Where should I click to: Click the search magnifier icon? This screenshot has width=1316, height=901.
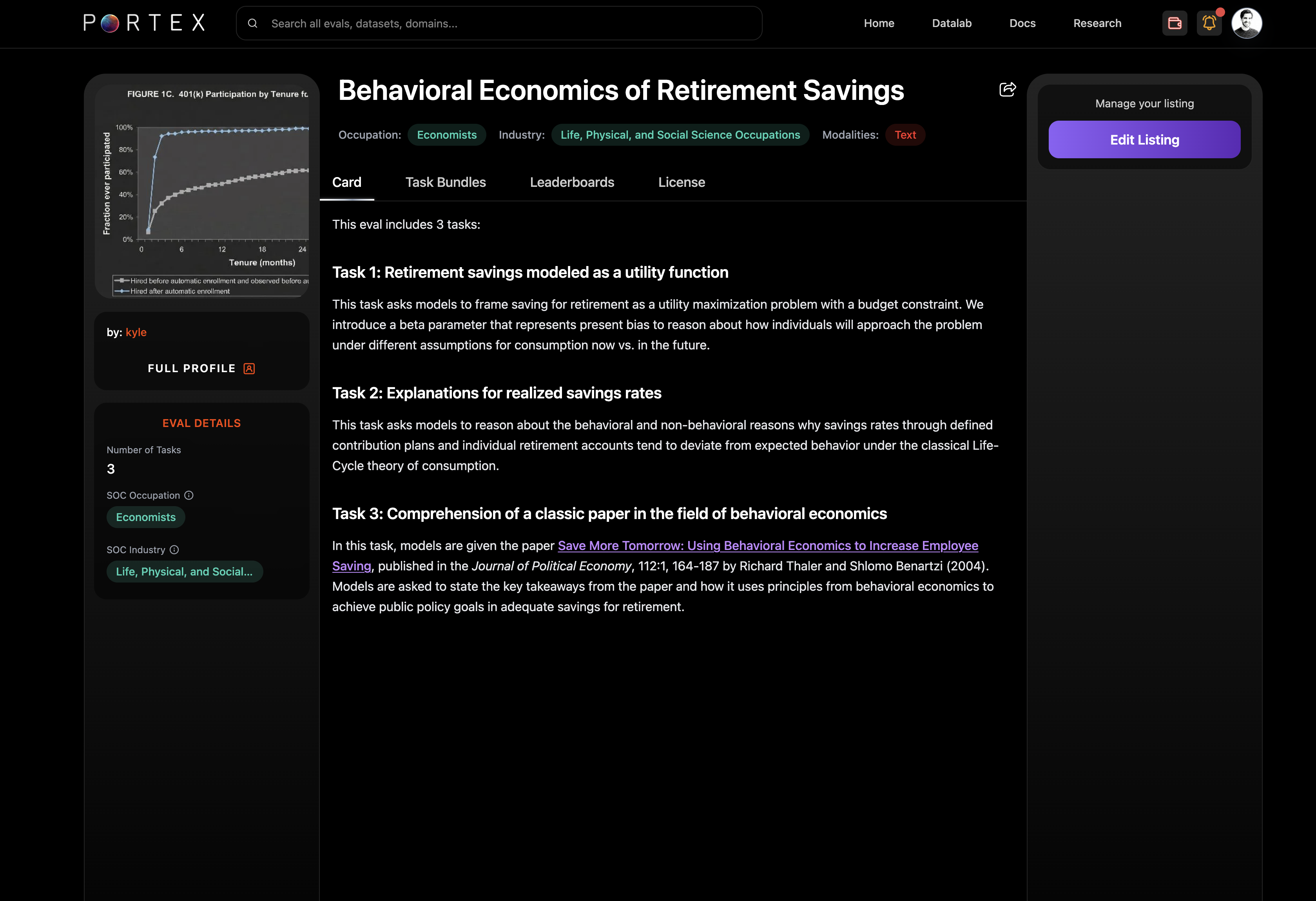pos(252,23)
